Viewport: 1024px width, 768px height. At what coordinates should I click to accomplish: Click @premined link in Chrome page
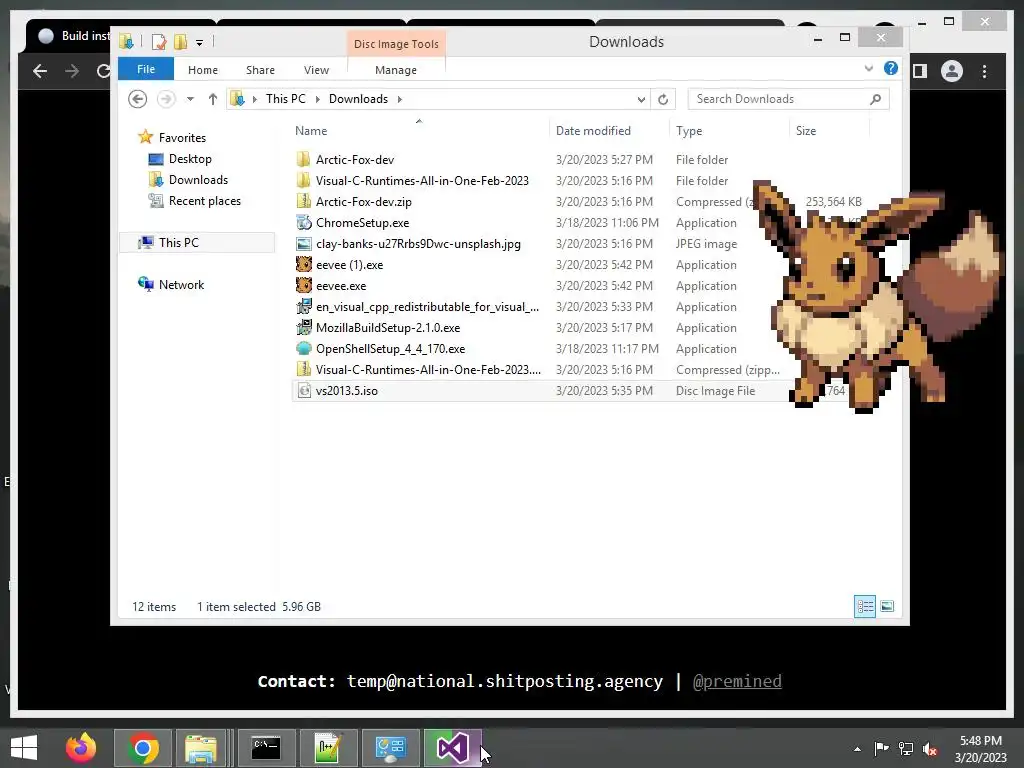pyautogui.click(x=737, y=681)
